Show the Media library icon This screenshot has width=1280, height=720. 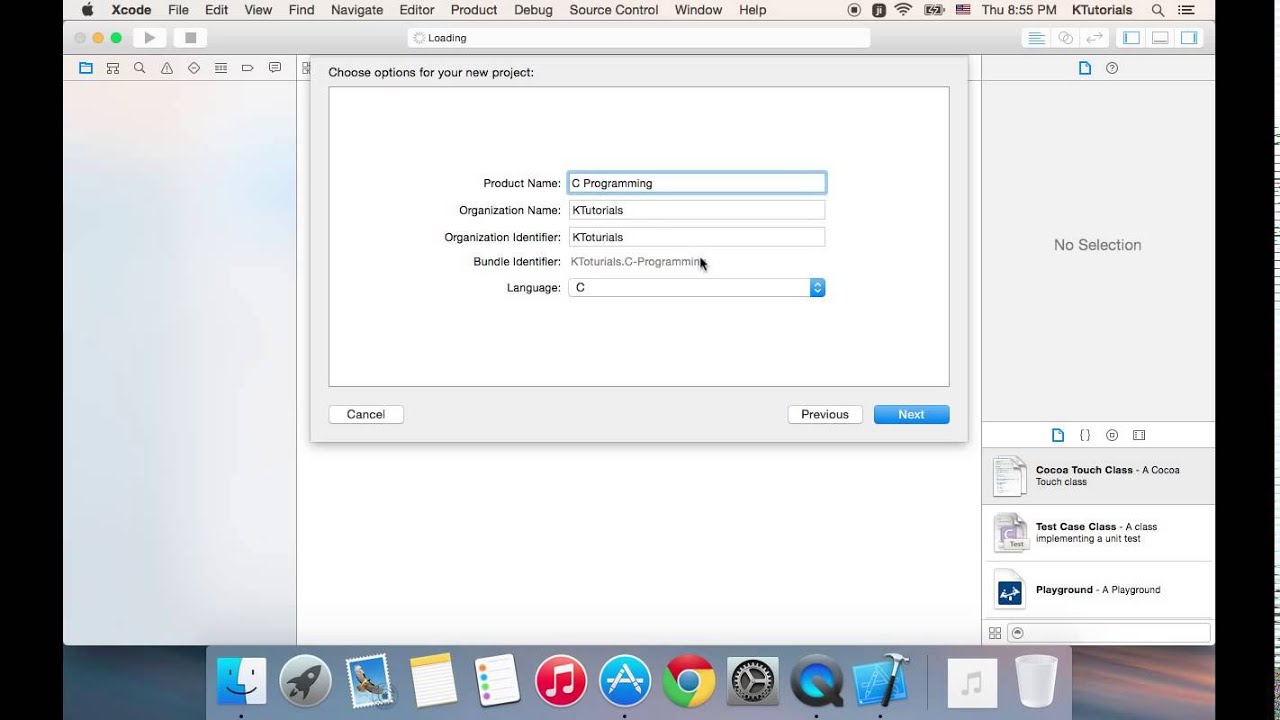(x=1139, y=435)
